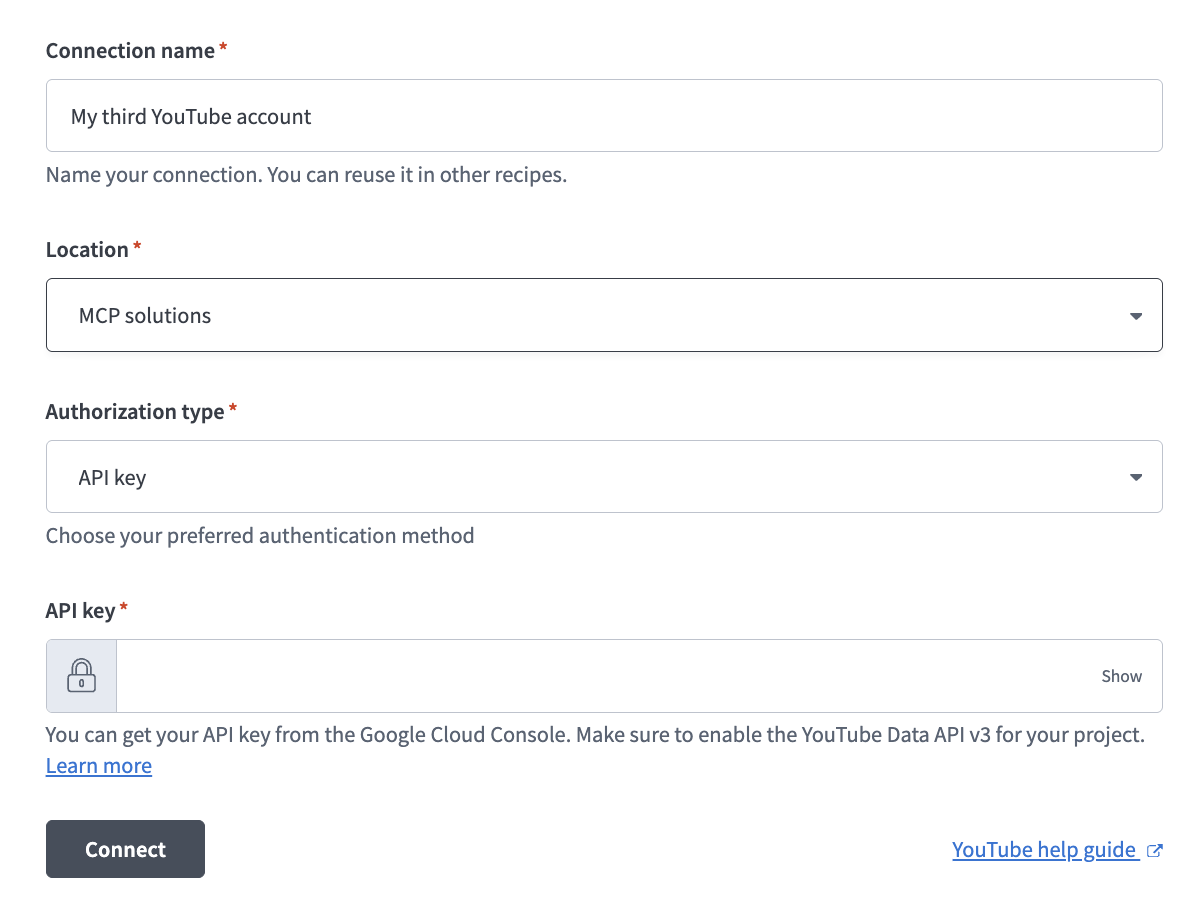This screenshot has width=1204, height=906.
Task: Open the Location dropdown showing MCP solutions
Action: (604, 315)
